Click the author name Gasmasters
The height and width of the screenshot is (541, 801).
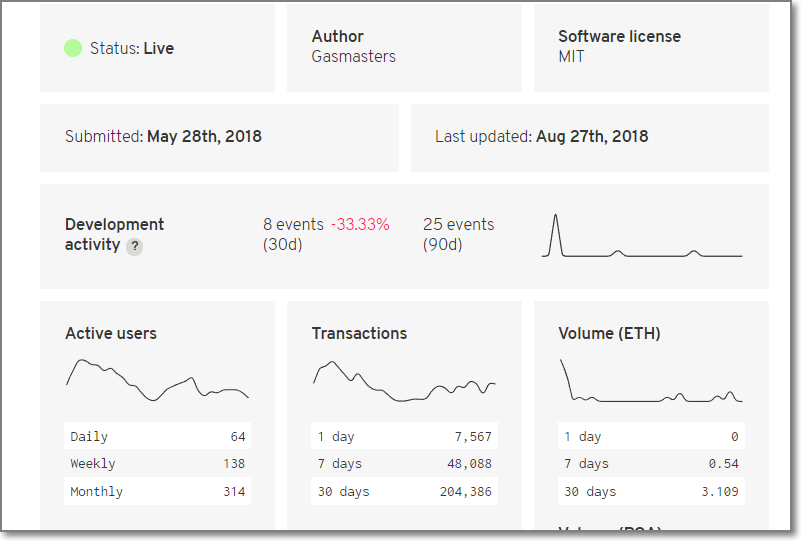354,57
